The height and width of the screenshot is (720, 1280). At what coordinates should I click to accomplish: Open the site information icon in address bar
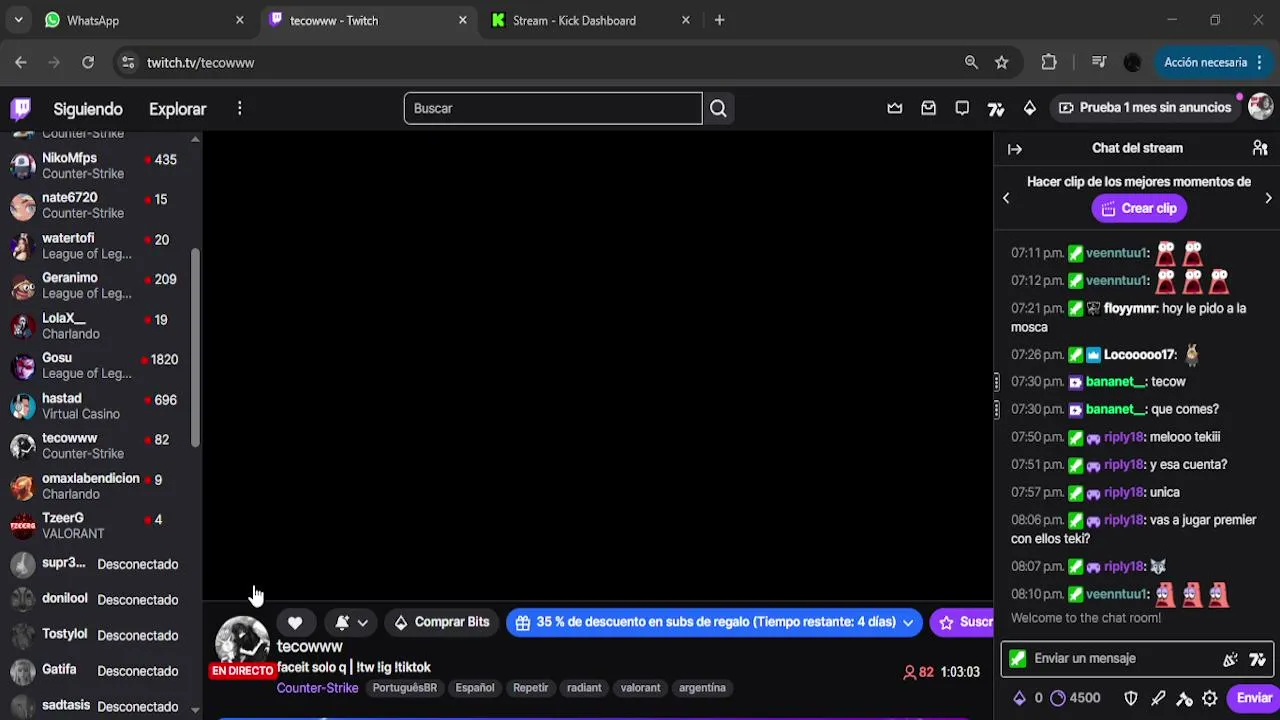(x=128, y=62)
